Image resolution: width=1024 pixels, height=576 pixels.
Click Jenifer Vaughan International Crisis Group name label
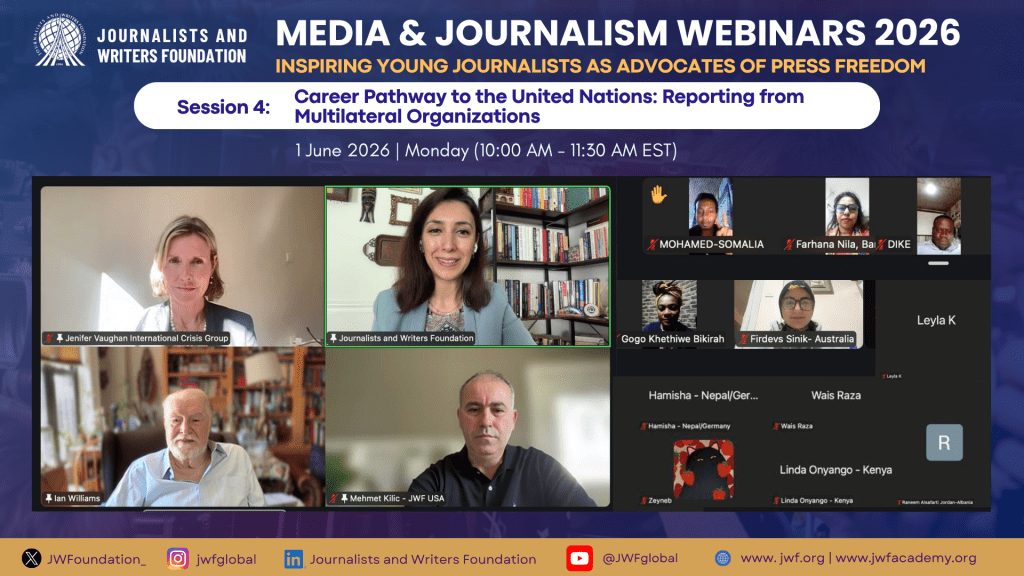pyautogui.click(x=146, y=338)
